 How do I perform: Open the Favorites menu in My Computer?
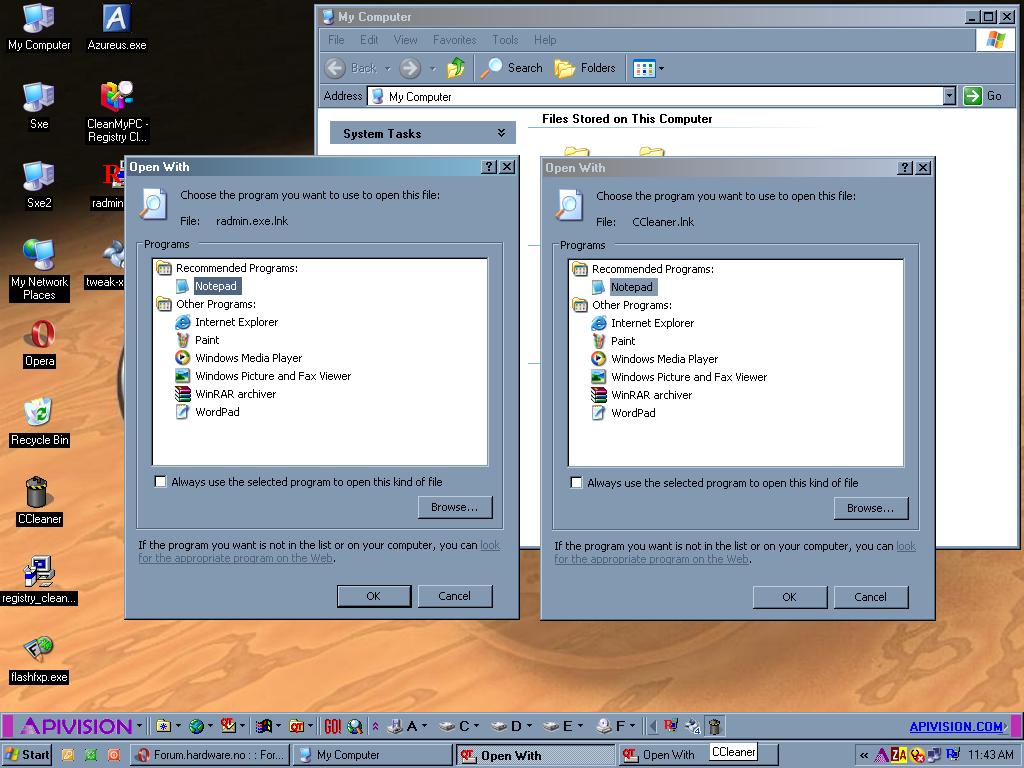[x=455, y=40]
